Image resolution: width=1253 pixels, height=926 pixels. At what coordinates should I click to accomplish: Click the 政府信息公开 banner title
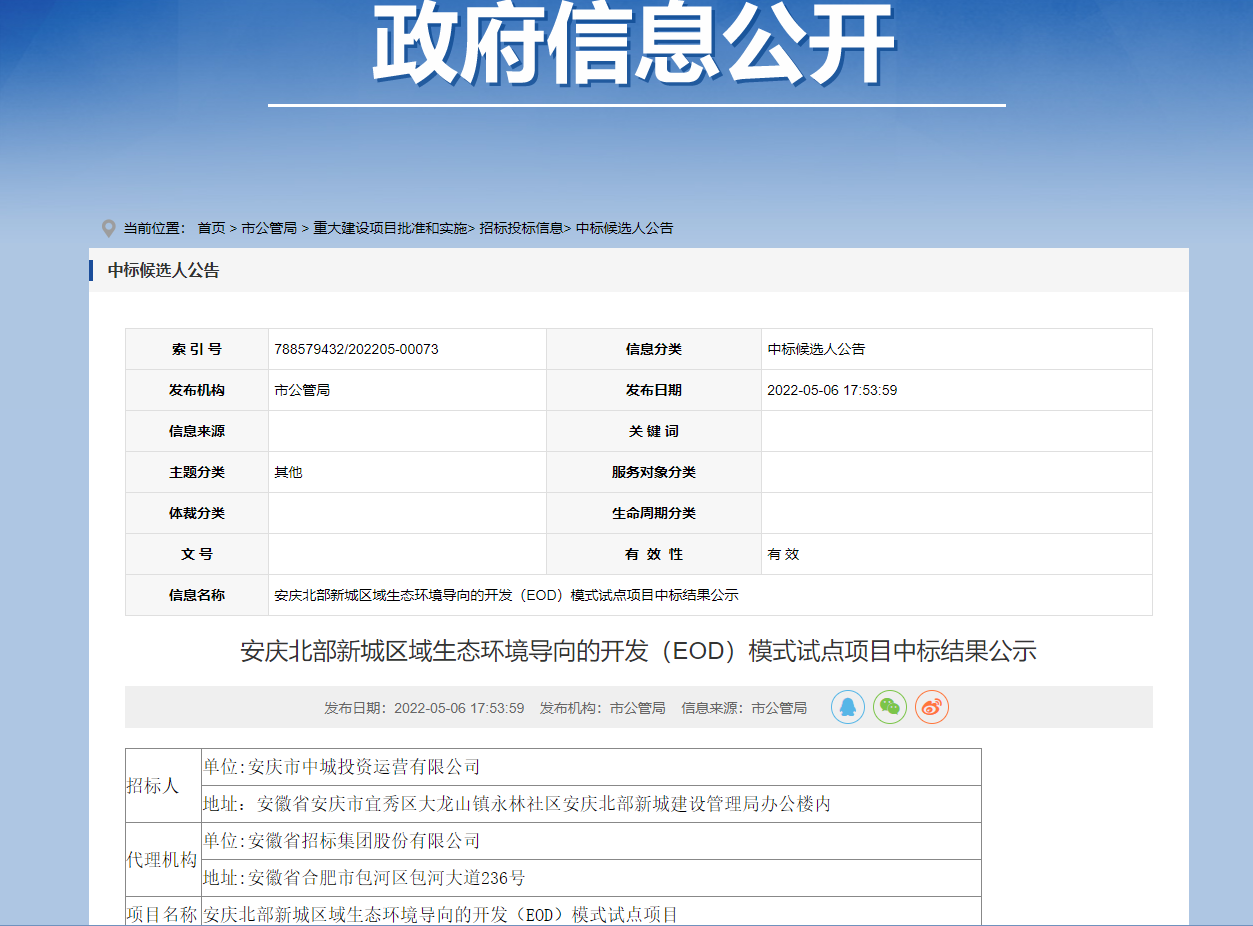tap(634, 45)
